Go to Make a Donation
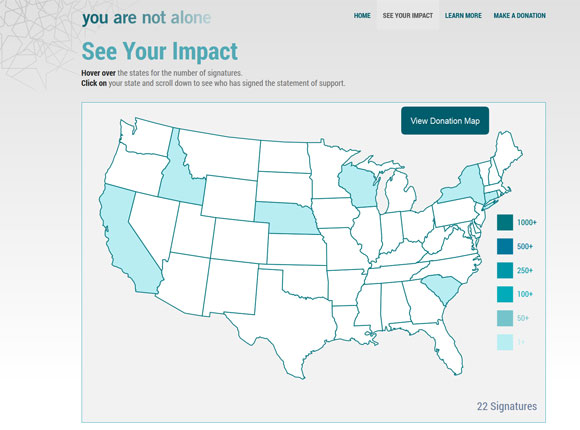The image size is (580, 430). tap(519, 16)
